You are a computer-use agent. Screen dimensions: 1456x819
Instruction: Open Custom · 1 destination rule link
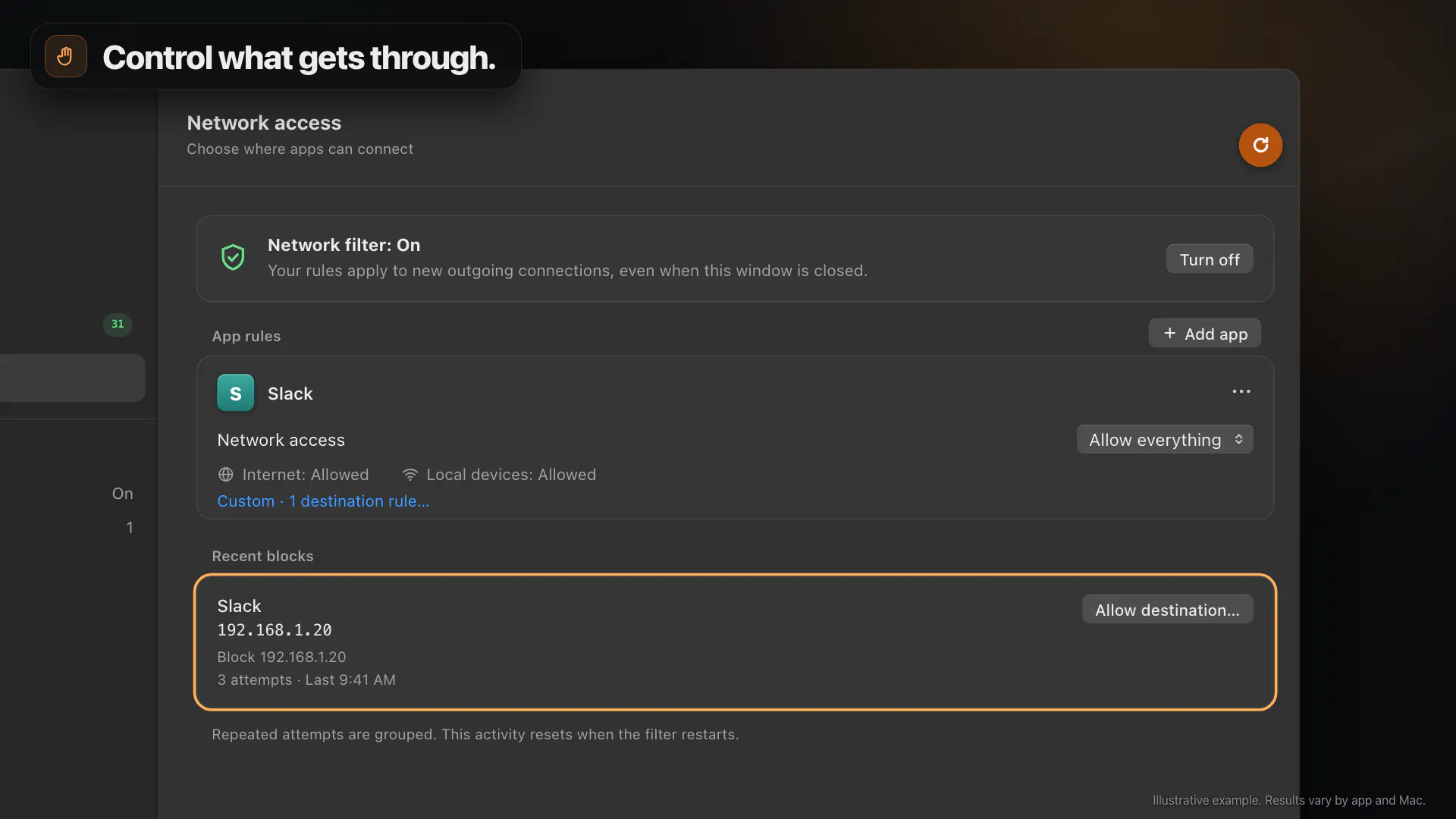tap(323, 501)
